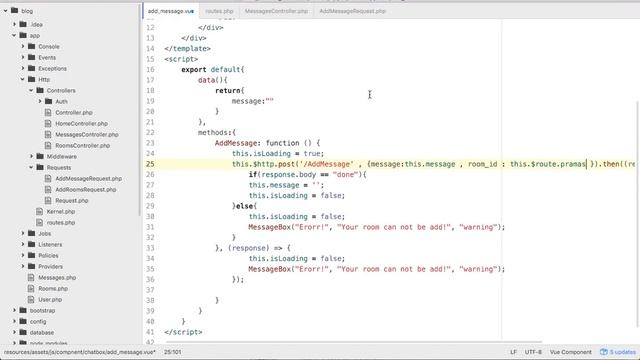This screenshot has height=360, width=640.
Task: Click User.php file icon
Action: [x=31, y=300]
